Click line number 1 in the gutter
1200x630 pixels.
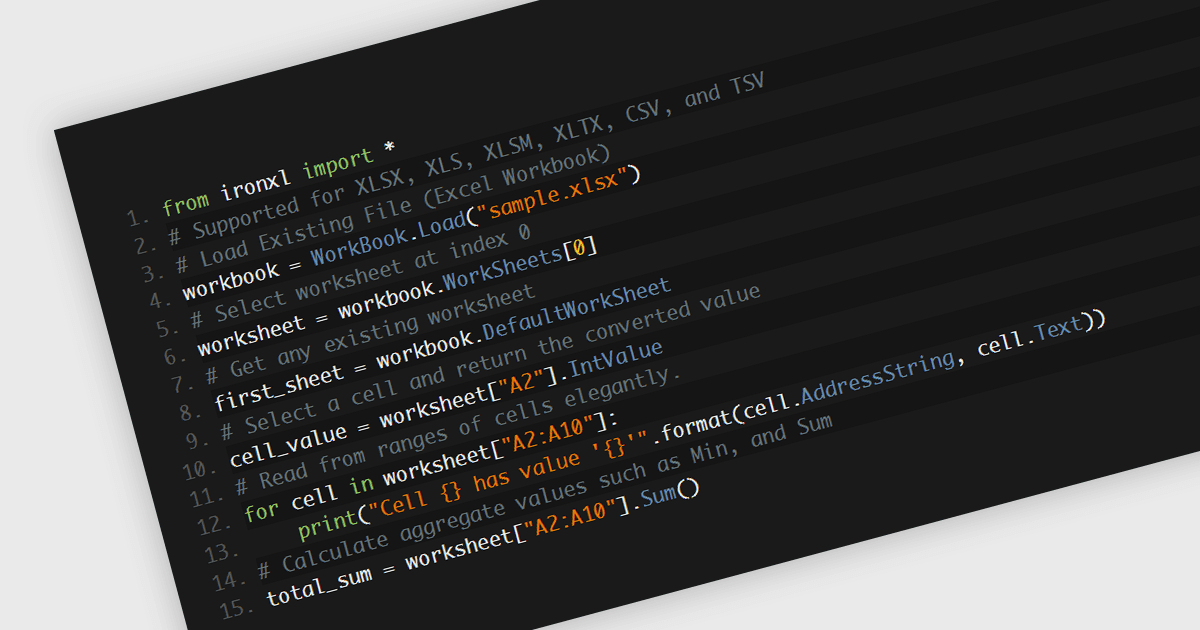[139, 215]
